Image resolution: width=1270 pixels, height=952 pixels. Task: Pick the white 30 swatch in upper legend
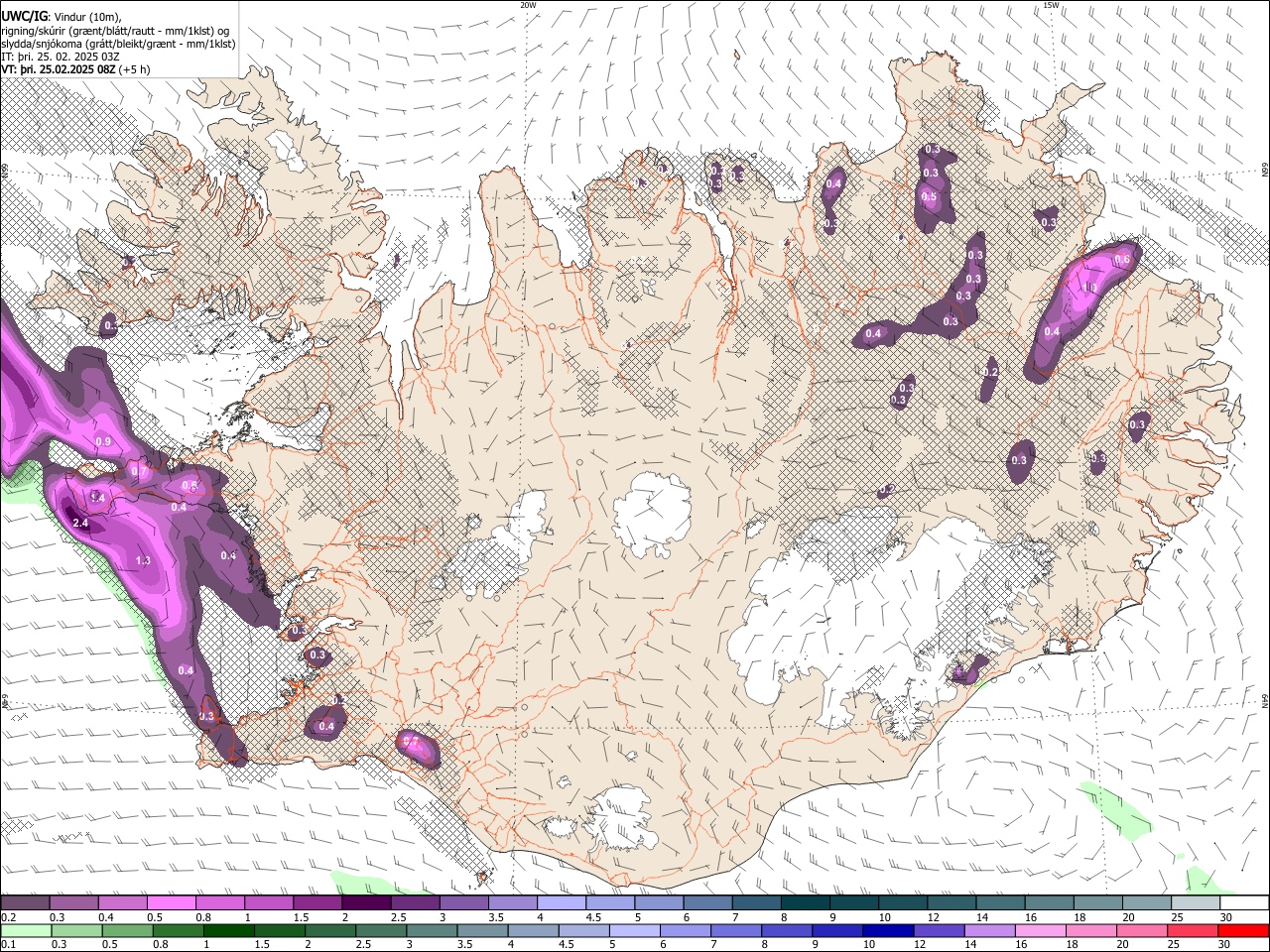1244,903
